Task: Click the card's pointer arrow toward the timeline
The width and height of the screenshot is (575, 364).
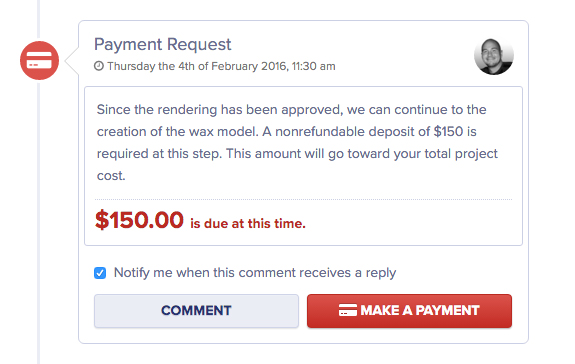Action: point(72,61)
